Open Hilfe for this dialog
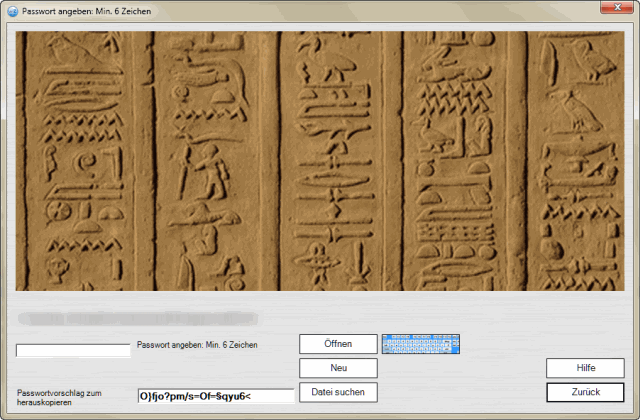This screenshot has height=420, width=640. point(585,368)
